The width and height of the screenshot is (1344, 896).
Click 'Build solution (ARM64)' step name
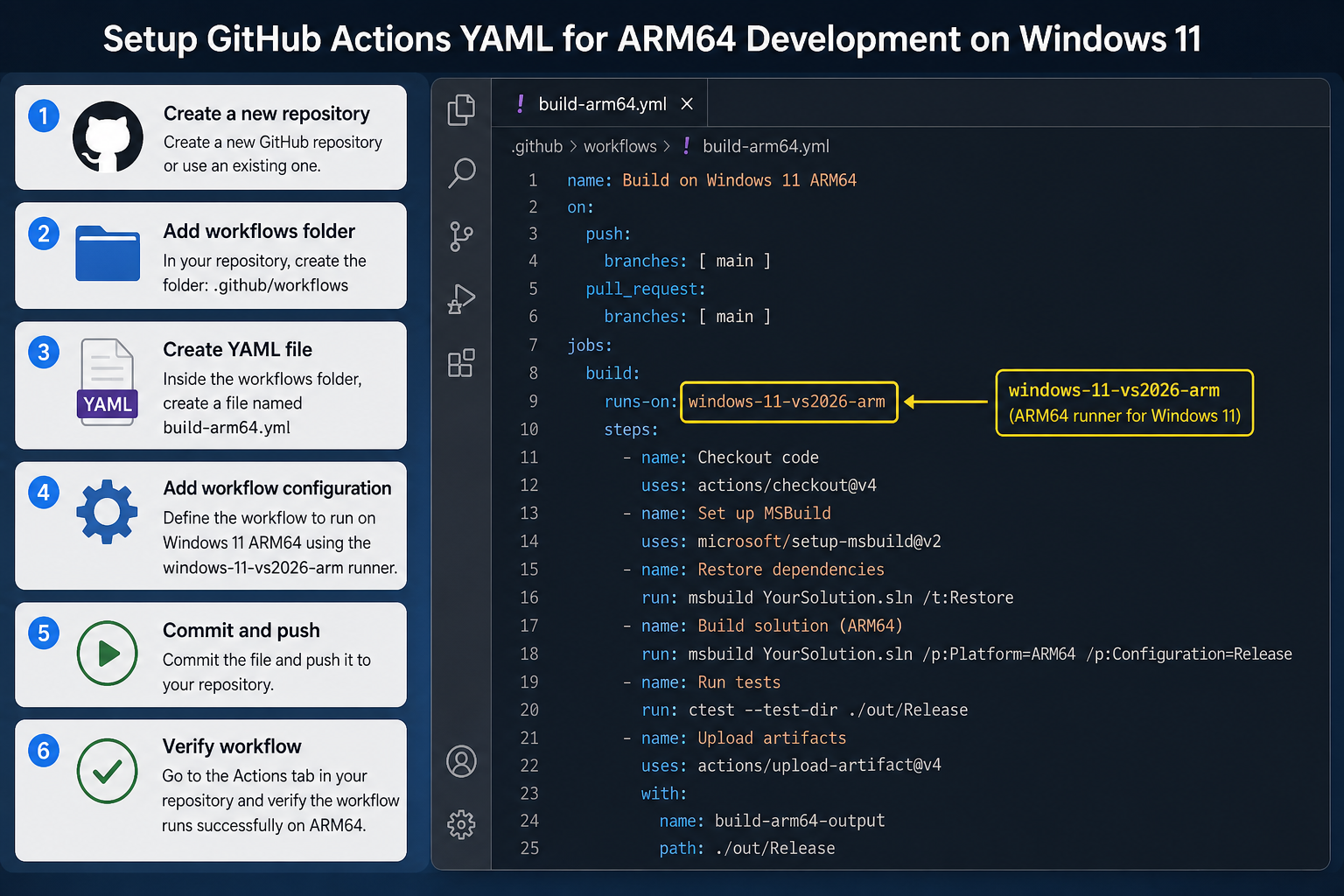[800, 626]
